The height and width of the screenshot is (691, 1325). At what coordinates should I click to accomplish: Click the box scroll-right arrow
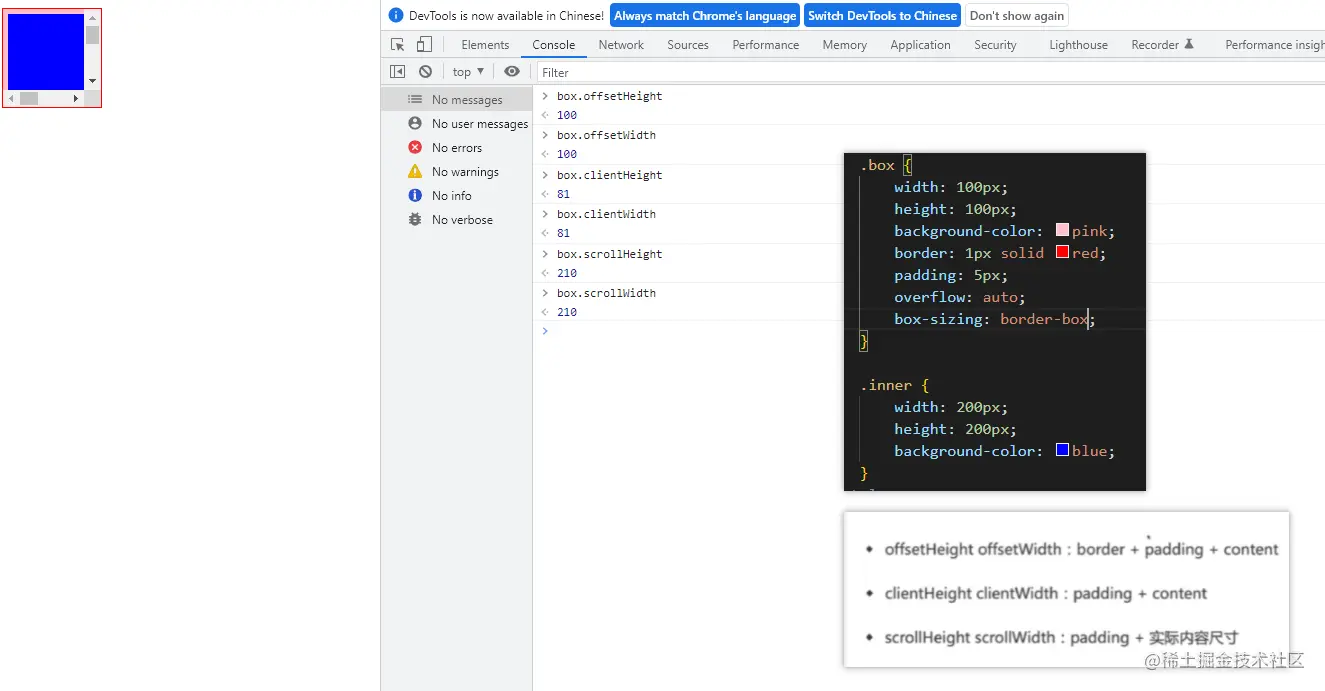pos(76,98)
